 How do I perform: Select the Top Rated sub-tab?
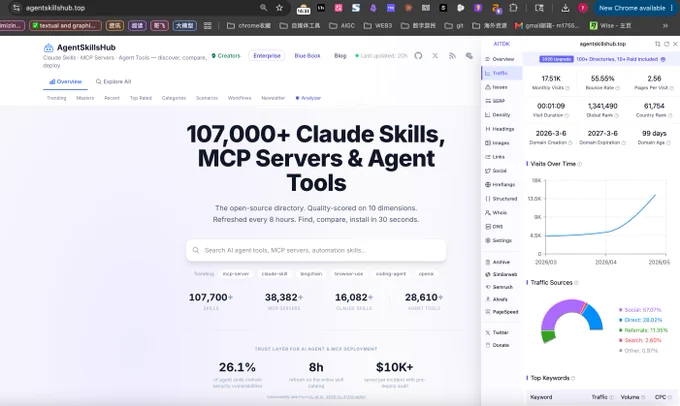tap(141, 98)
